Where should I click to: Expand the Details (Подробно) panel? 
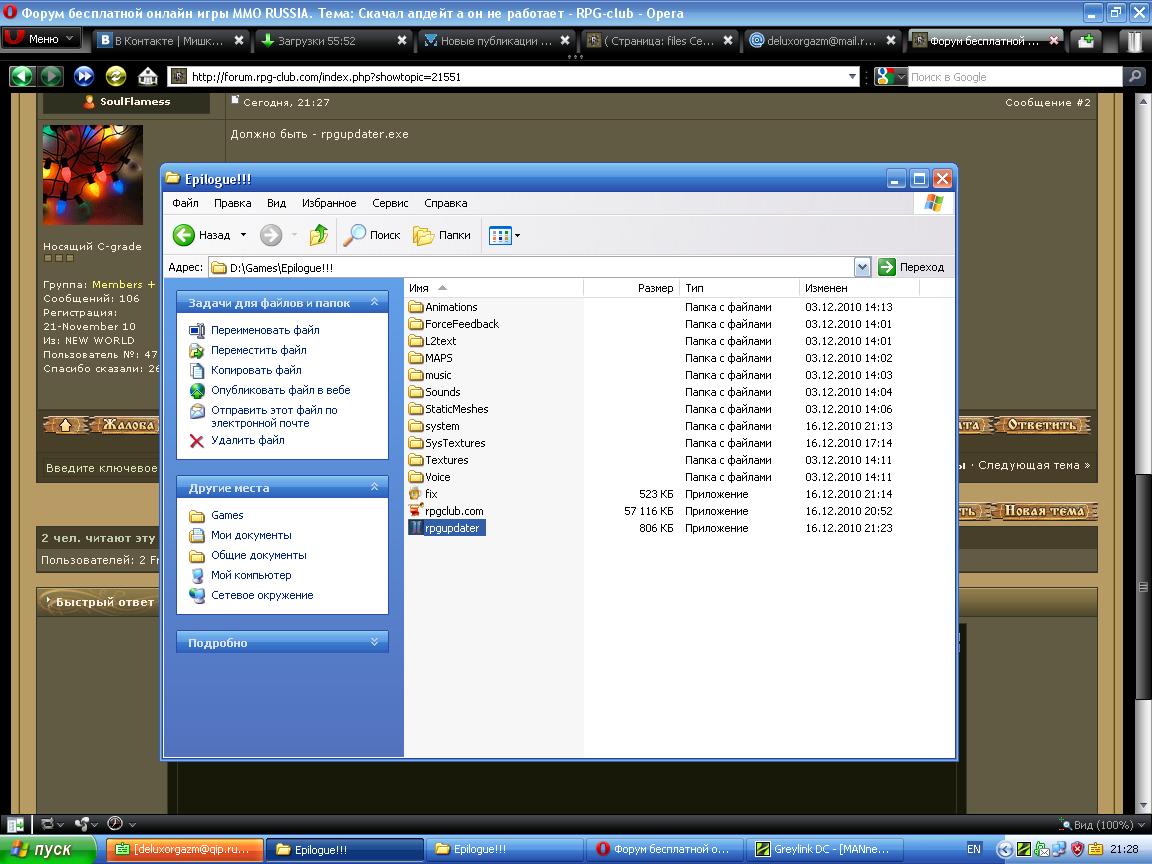tap(375, 642)
